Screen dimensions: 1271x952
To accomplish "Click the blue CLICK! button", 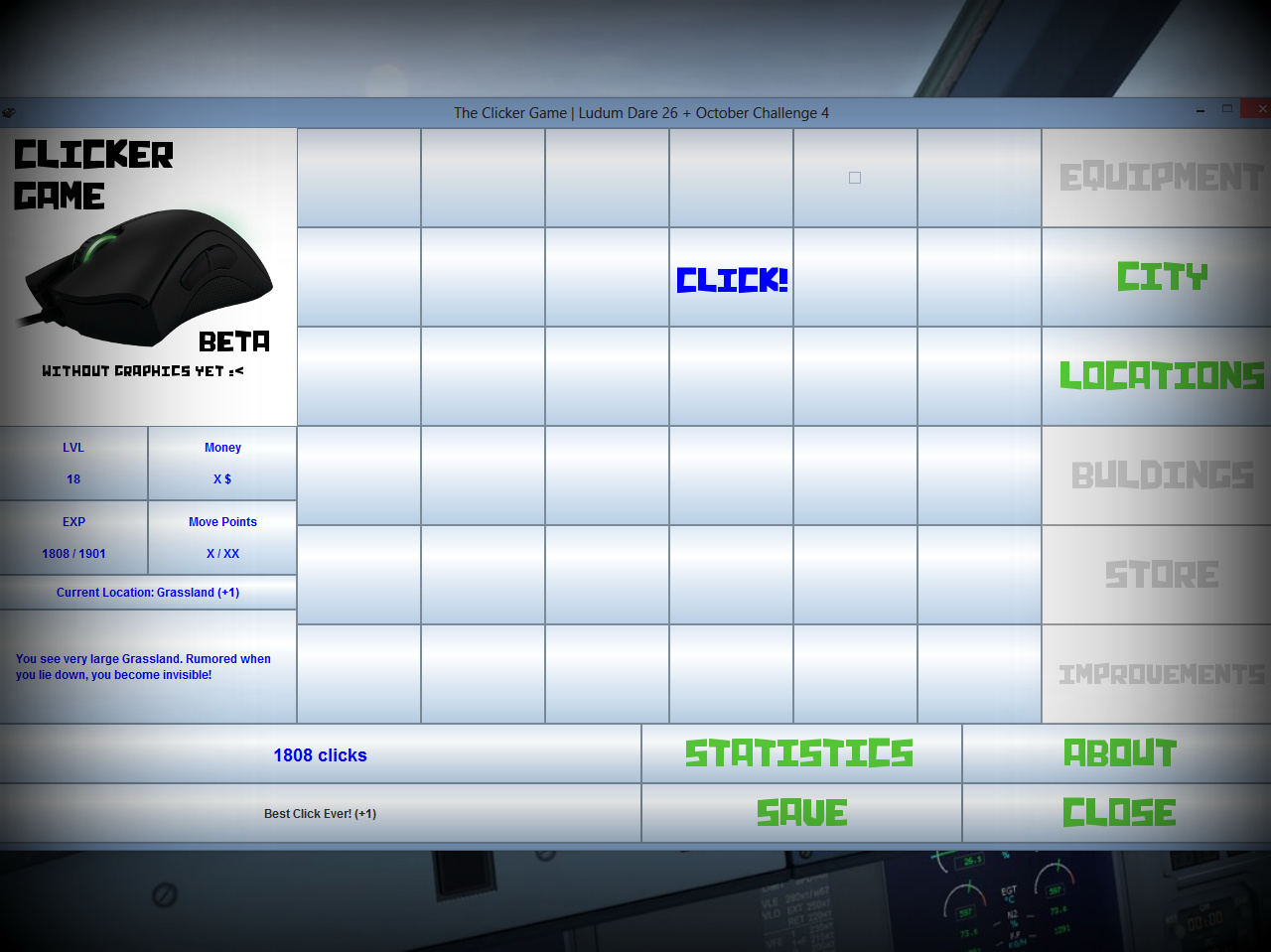I will coord(732,278).
